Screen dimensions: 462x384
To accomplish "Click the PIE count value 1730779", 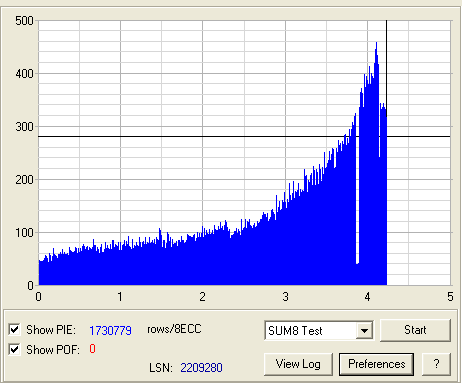I will tap(110, 330).
